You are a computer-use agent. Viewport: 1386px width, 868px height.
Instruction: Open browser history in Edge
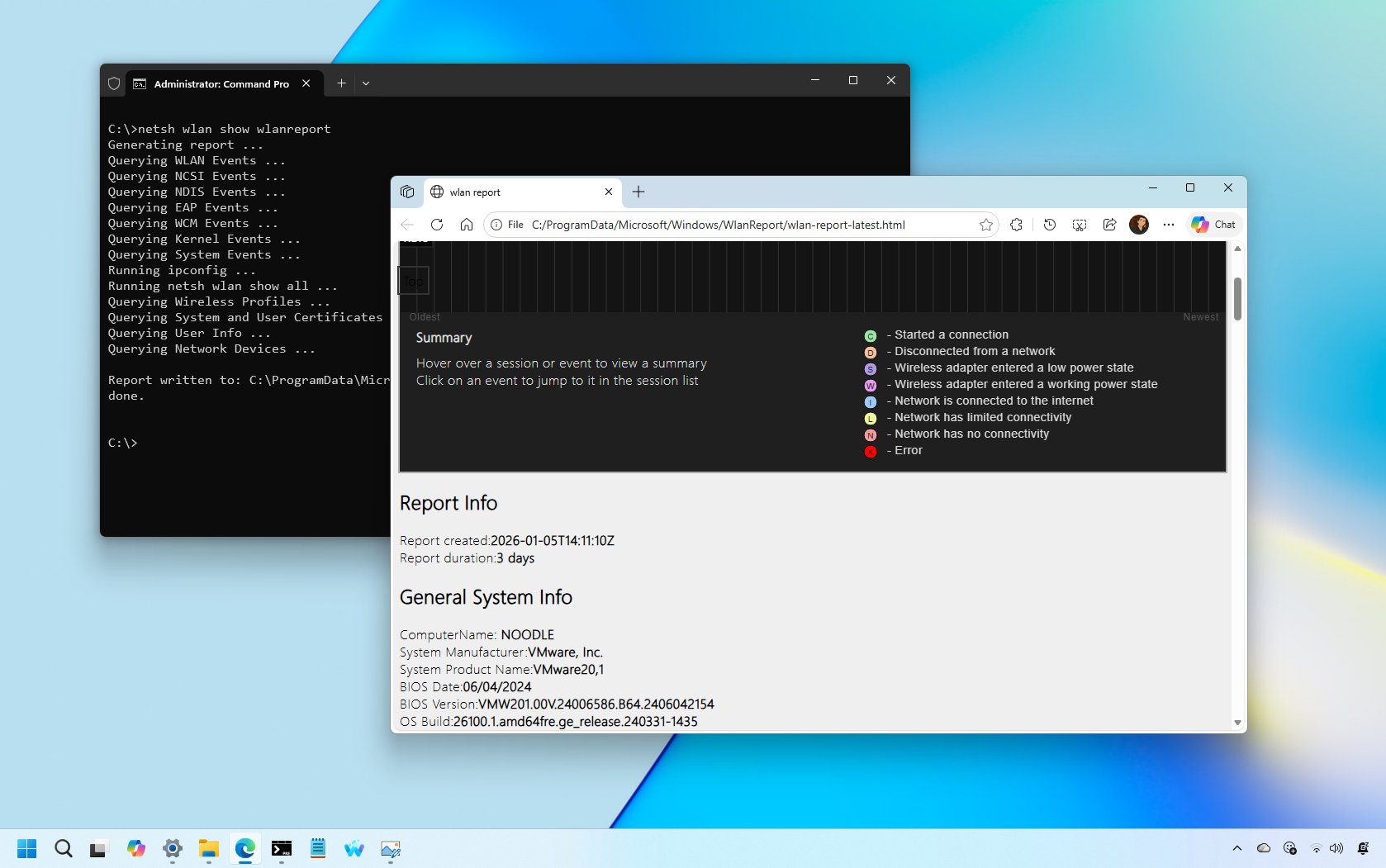tap(1049, 224)
